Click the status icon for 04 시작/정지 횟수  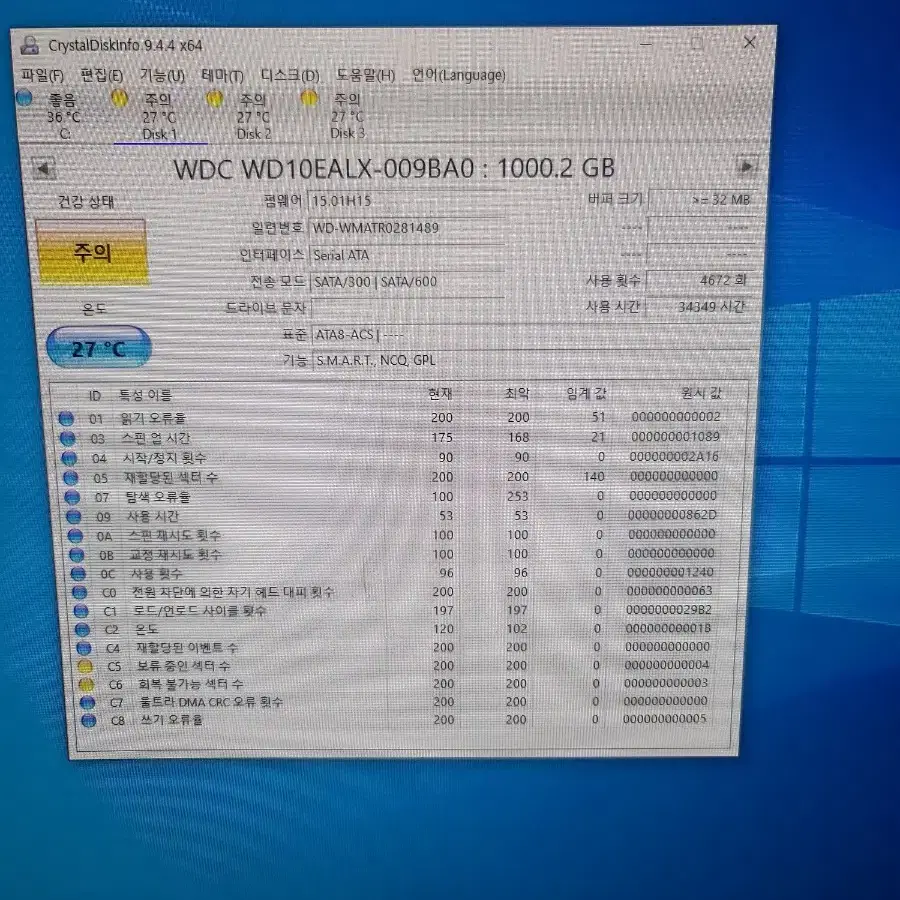69,458
